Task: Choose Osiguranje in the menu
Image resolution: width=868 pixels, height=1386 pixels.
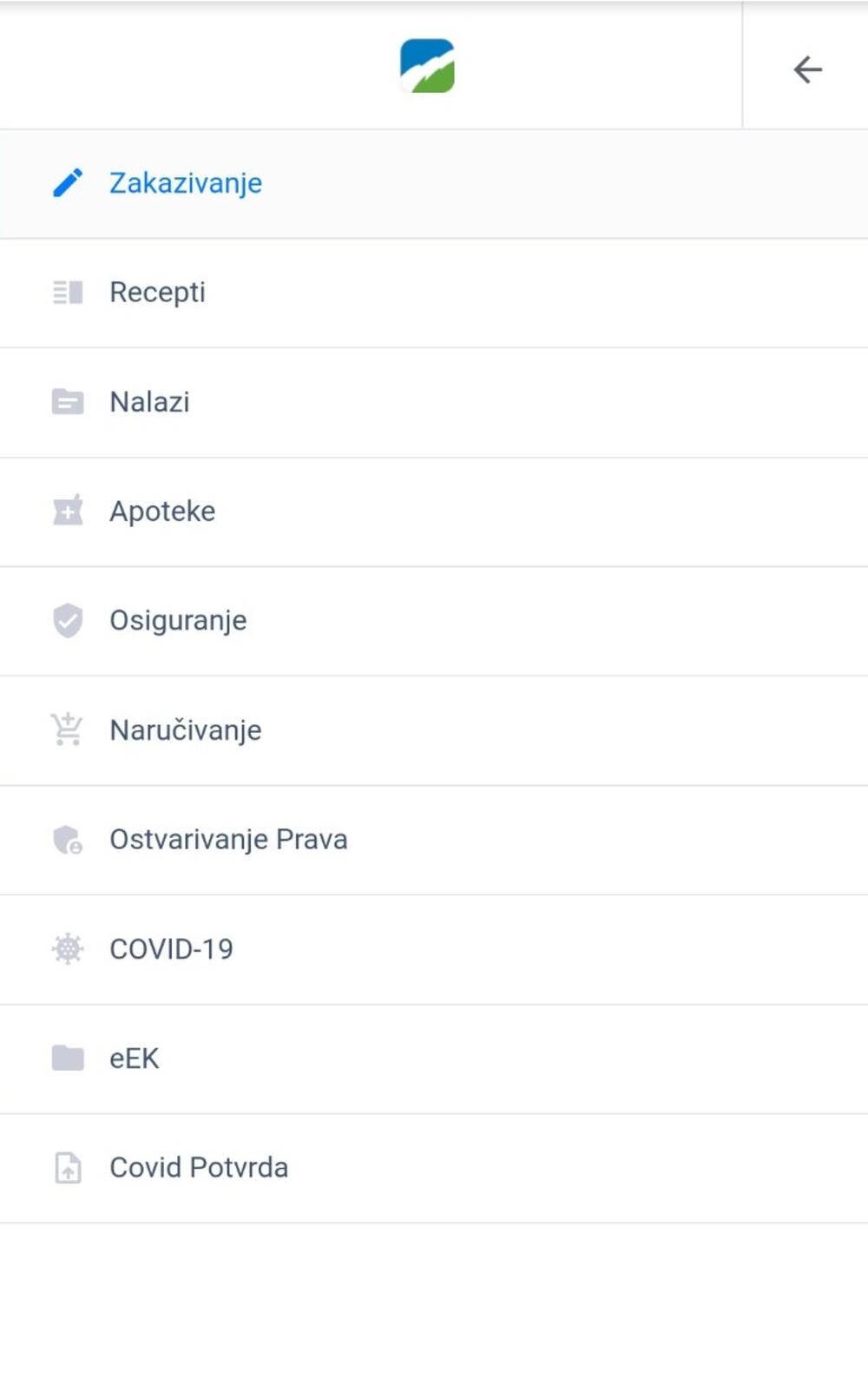Action: click(178, 621)
